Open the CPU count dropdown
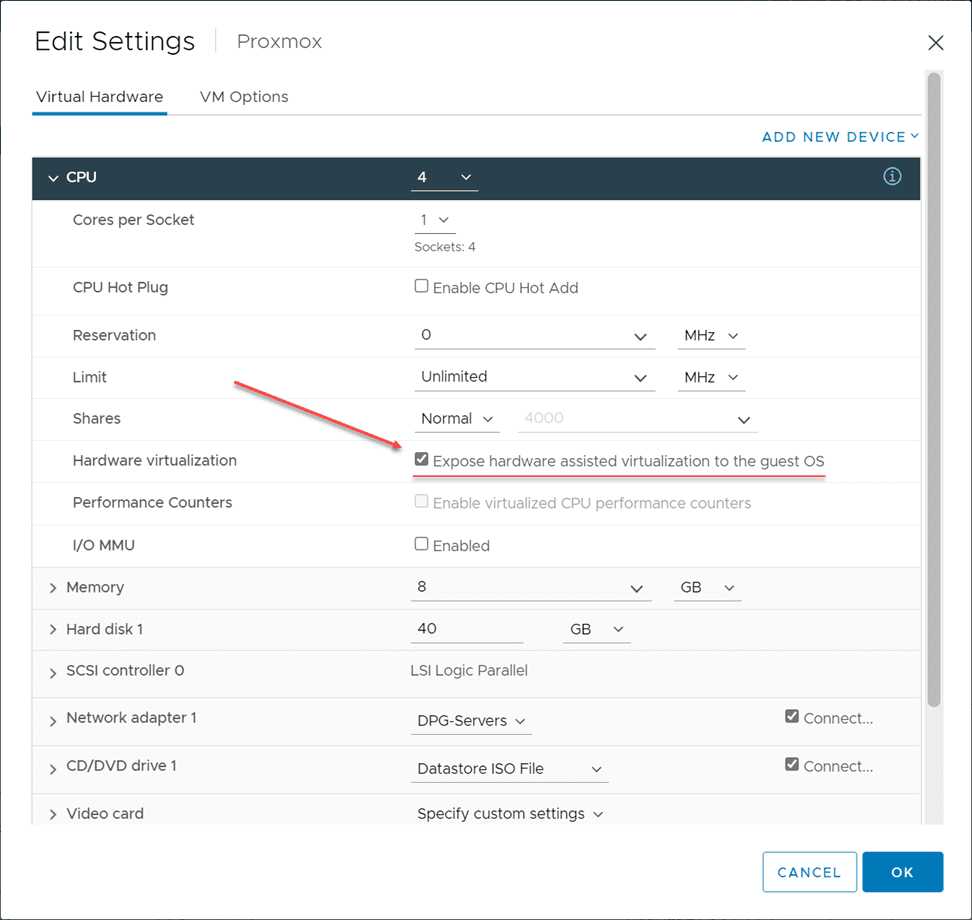972x920 pixels. (x=444, y=177)
